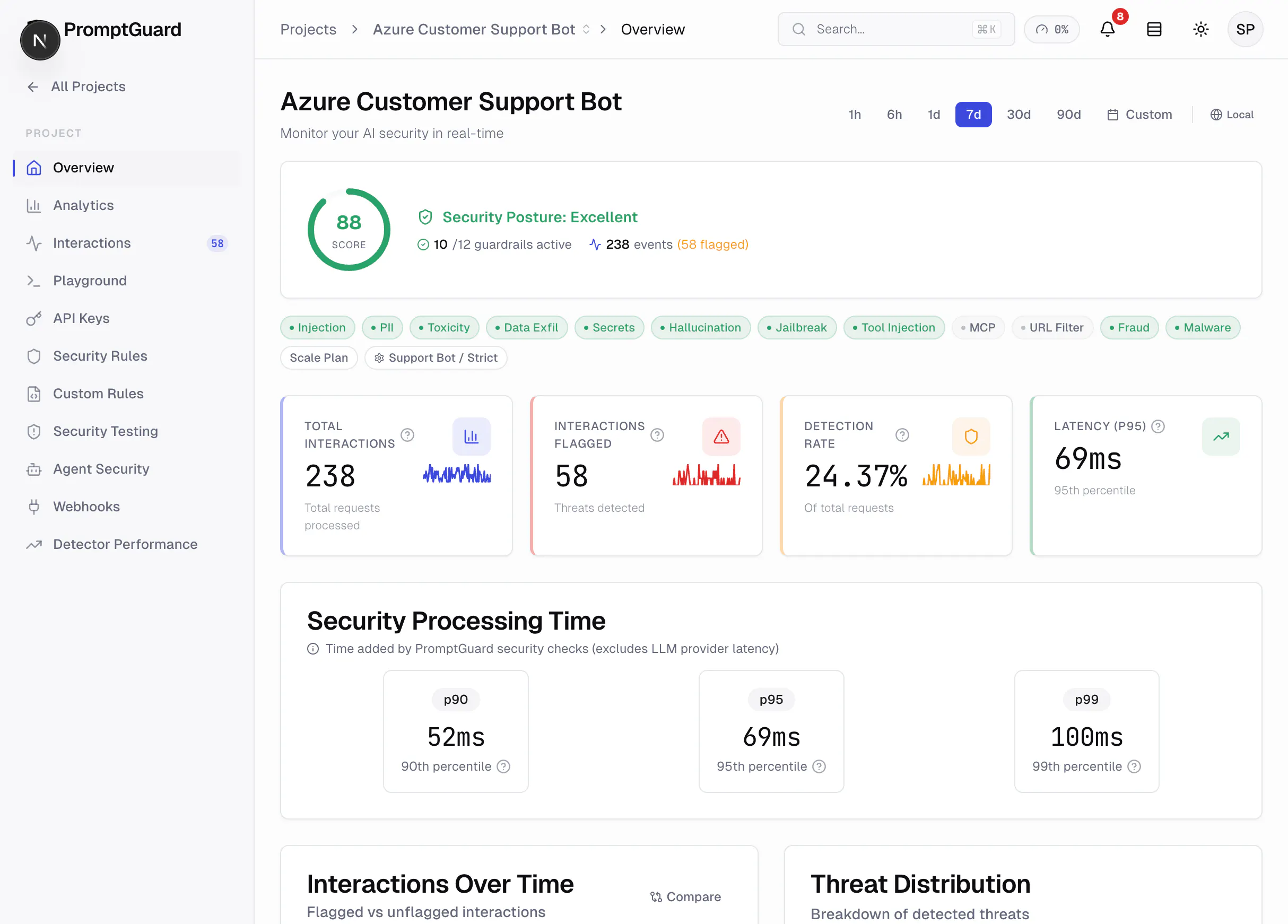Open Custom Rules in the sidebar
The height and width of the screenshot is (924, 1288).
point(126,394)
